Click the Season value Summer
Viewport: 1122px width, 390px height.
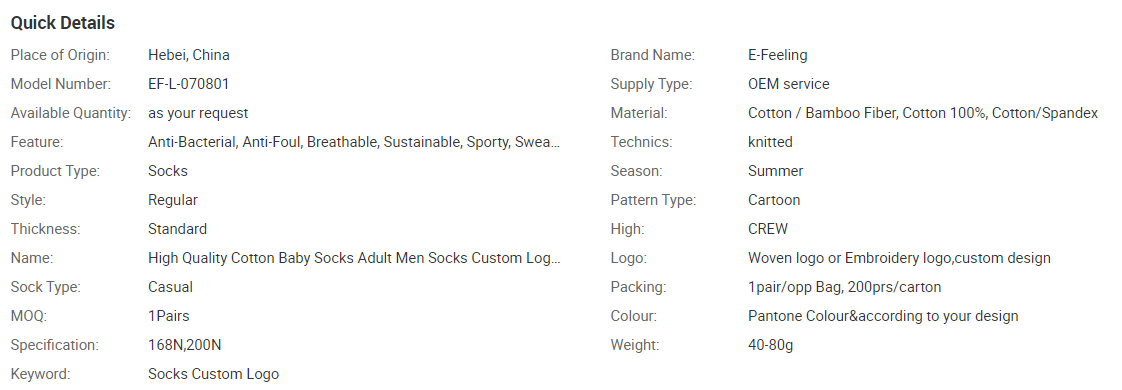coord(776,171)
